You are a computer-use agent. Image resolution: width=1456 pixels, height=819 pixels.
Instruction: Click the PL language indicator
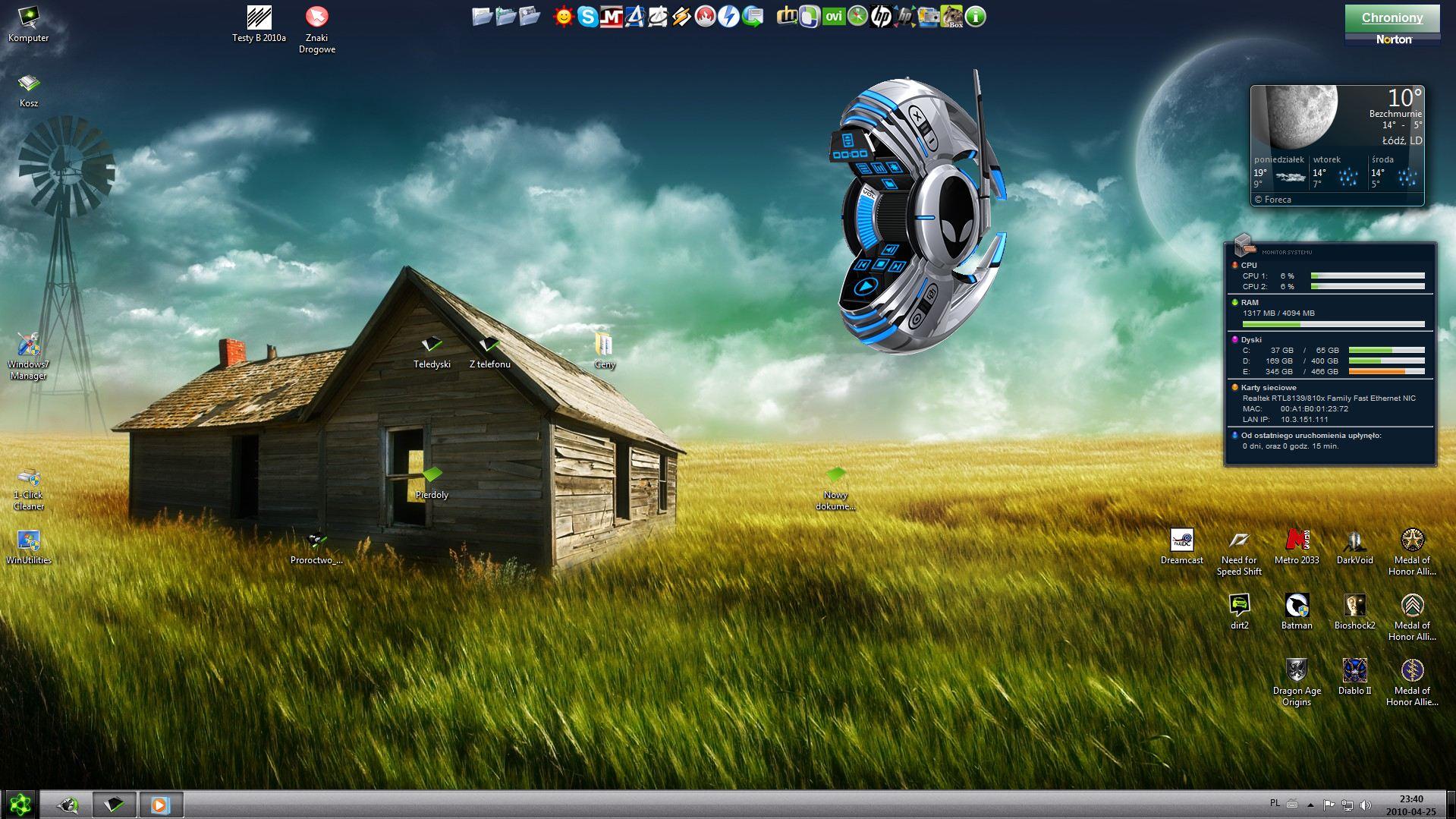(x=1275, y=803)
